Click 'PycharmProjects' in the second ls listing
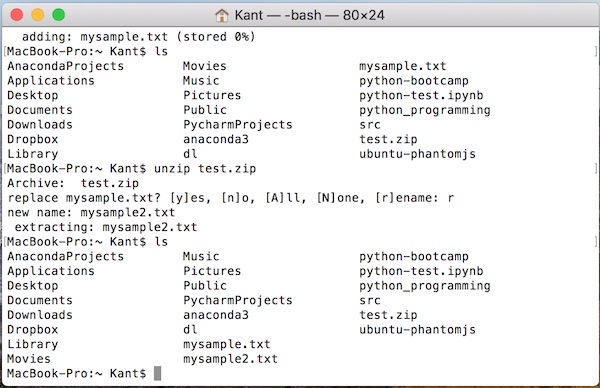This screenshot has width=600, height=388. click(x=238, y=300)
